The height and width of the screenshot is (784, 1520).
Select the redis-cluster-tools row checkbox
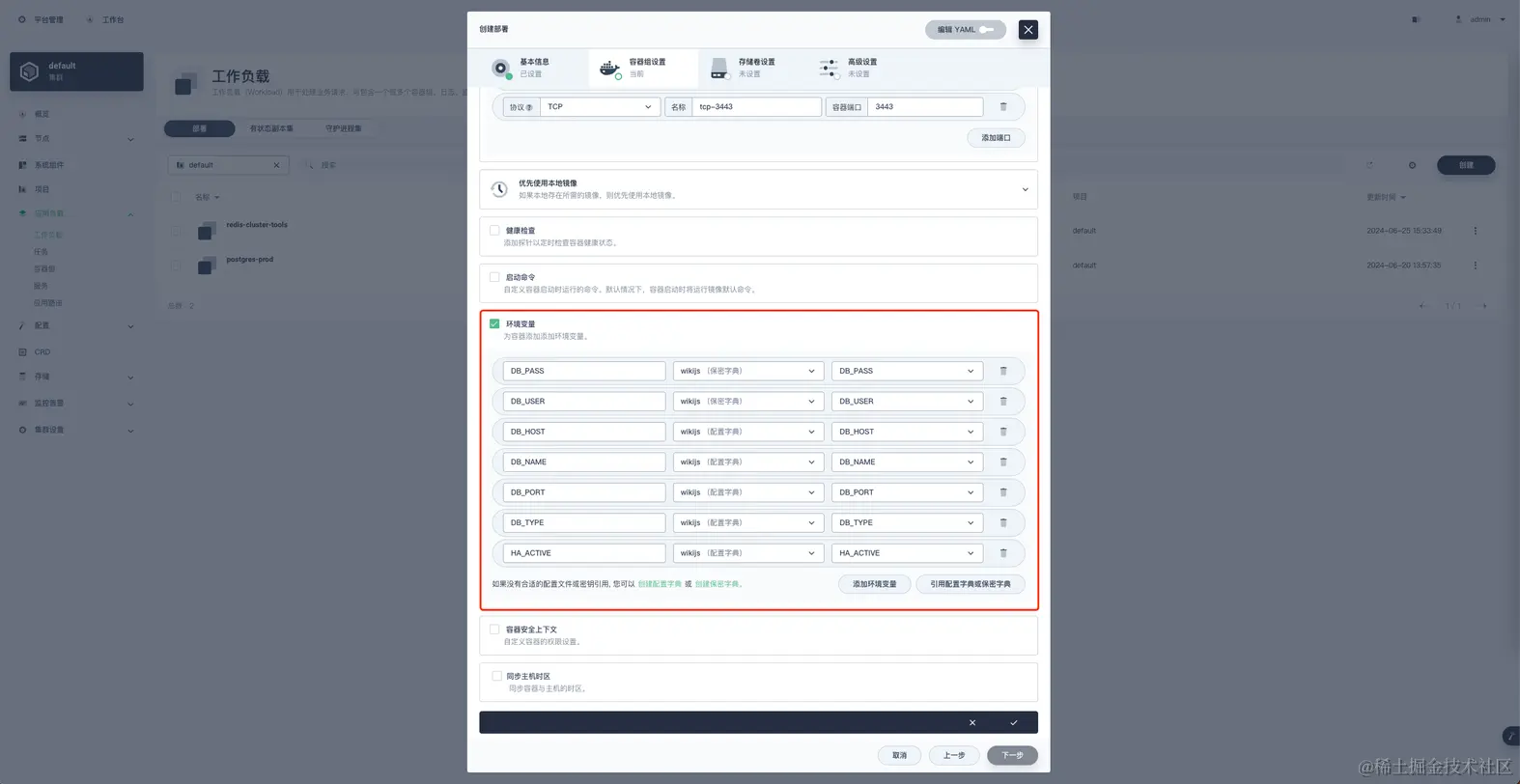point(176,231)
